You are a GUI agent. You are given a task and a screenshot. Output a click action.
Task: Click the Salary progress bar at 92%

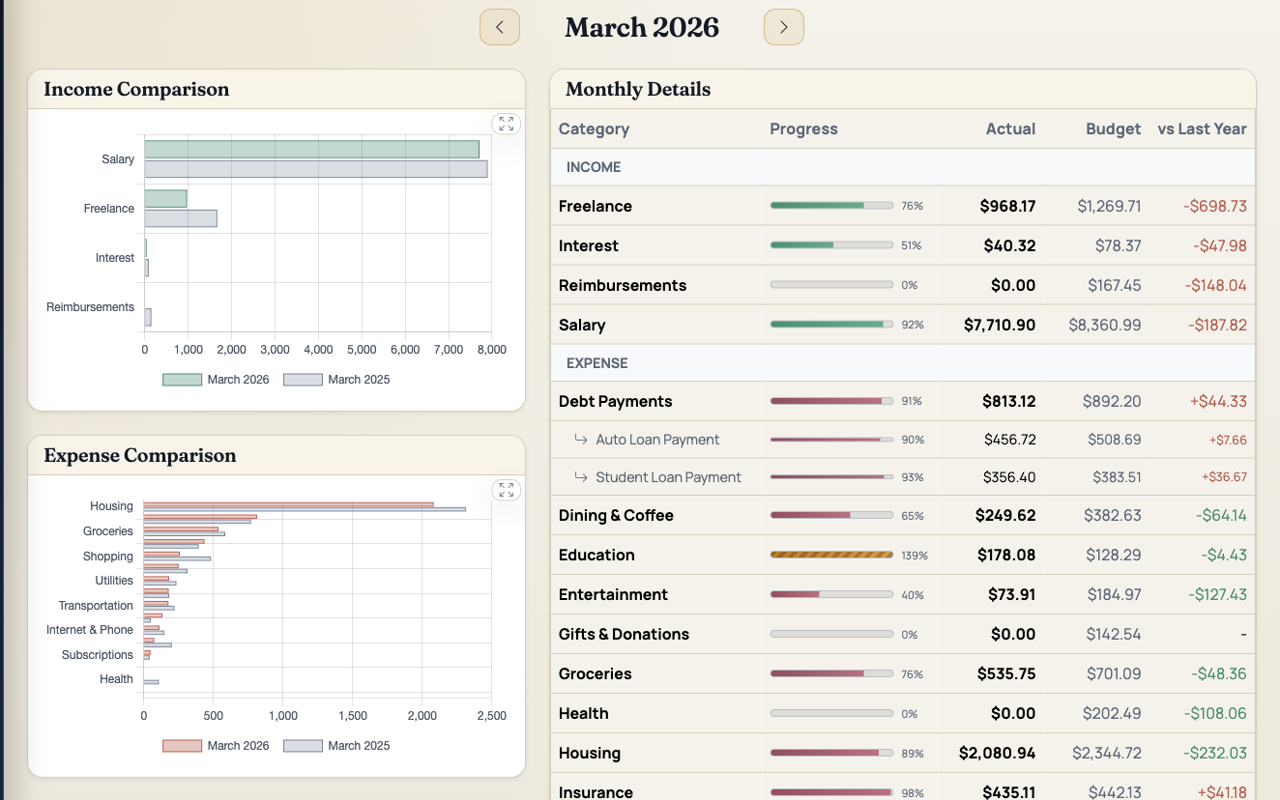pos(831,325)
